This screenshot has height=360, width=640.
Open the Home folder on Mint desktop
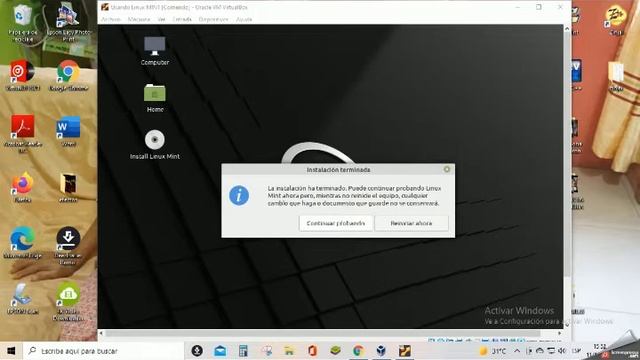tap(155, 98)
